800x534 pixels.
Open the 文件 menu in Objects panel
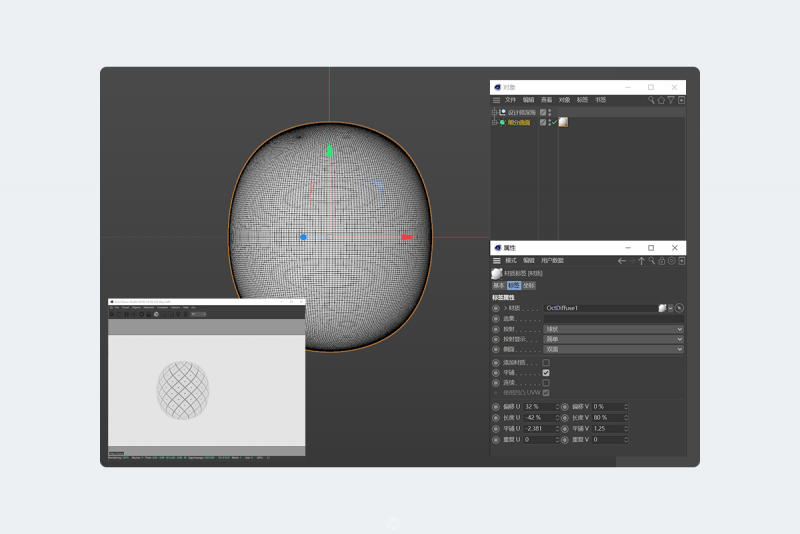pos(510,100)
